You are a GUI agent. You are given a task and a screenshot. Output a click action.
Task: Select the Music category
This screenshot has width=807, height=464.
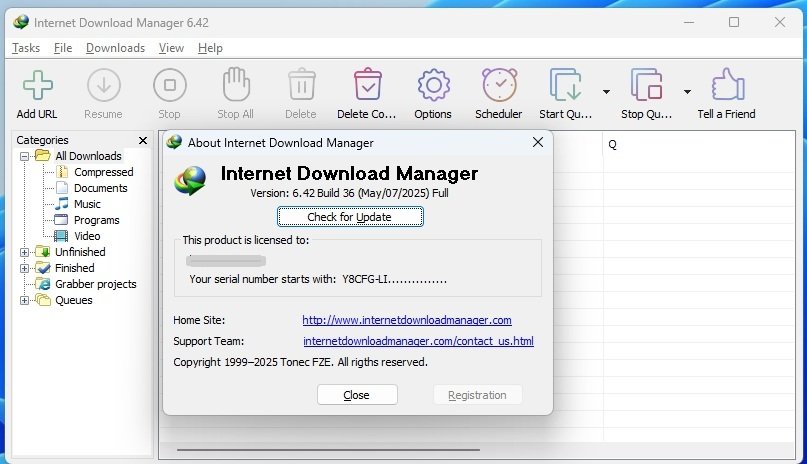pos(87,204)
